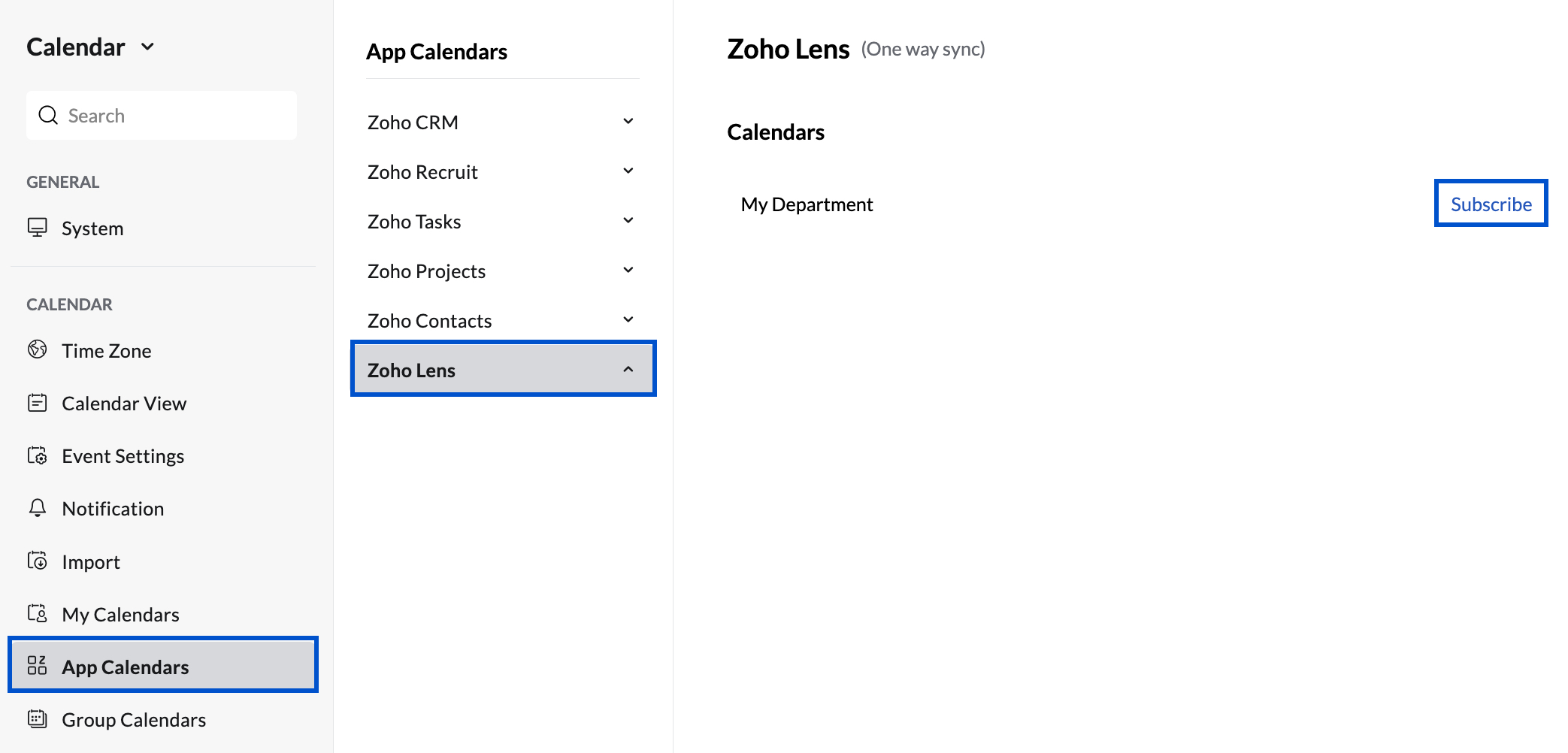Click the My Calendars icon
This screenshot has height=753, width=1568.
[x=37, y=614]
